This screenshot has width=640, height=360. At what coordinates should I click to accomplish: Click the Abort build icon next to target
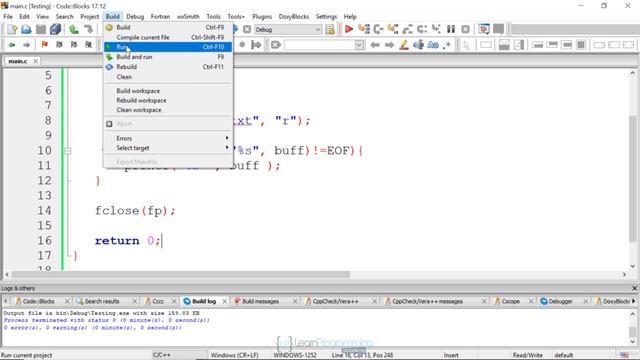[x=247, y=29]
